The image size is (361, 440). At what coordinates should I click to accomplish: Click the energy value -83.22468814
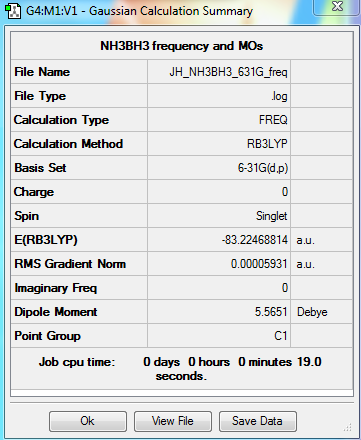click(x=255, y=240)
